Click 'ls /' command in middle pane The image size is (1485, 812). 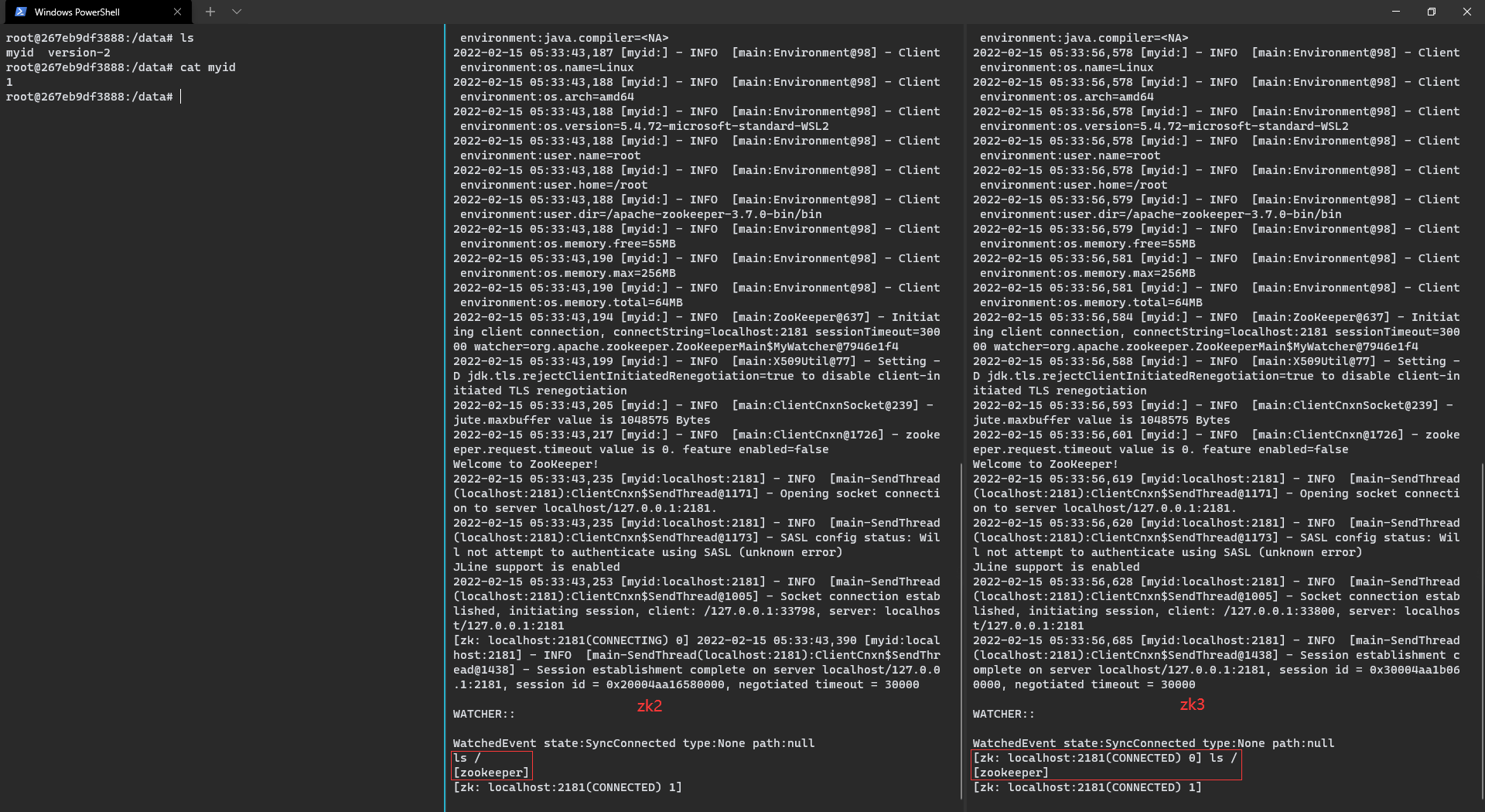[467, 758]
